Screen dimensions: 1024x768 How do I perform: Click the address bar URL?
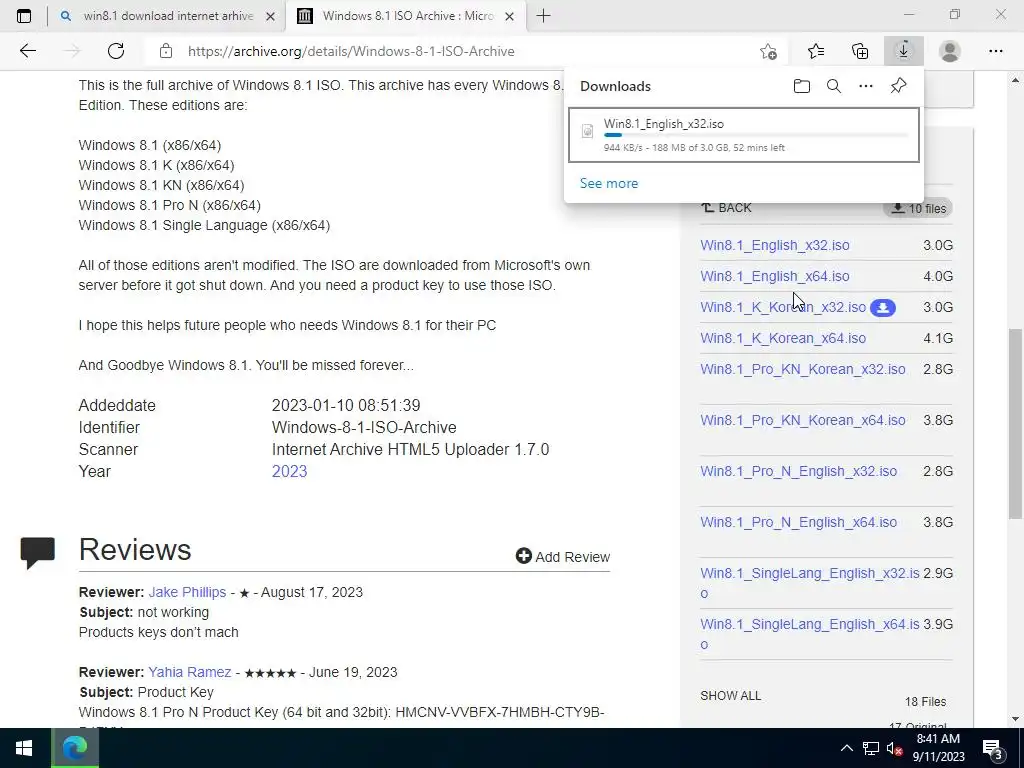tap(351, 51)
